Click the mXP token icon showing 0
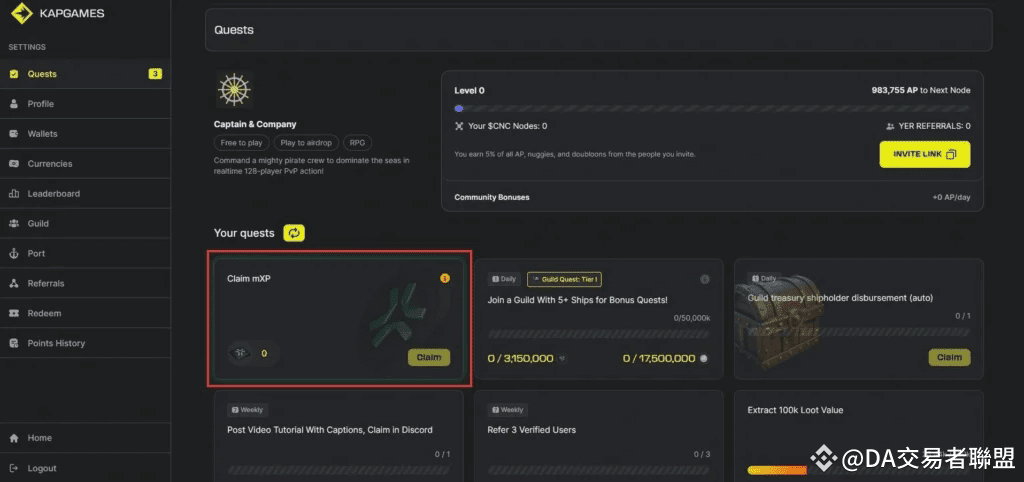 point(242,353)
